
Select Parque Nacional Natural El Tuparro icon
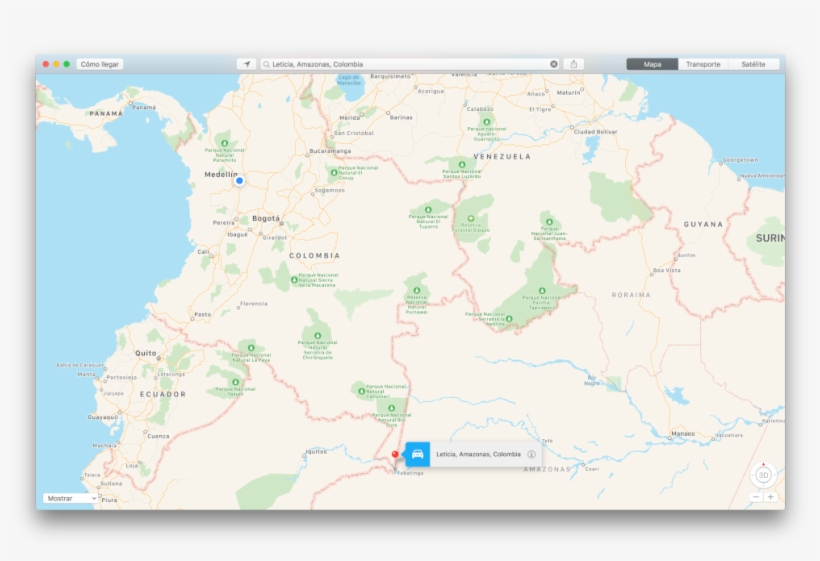click(428, 210)
